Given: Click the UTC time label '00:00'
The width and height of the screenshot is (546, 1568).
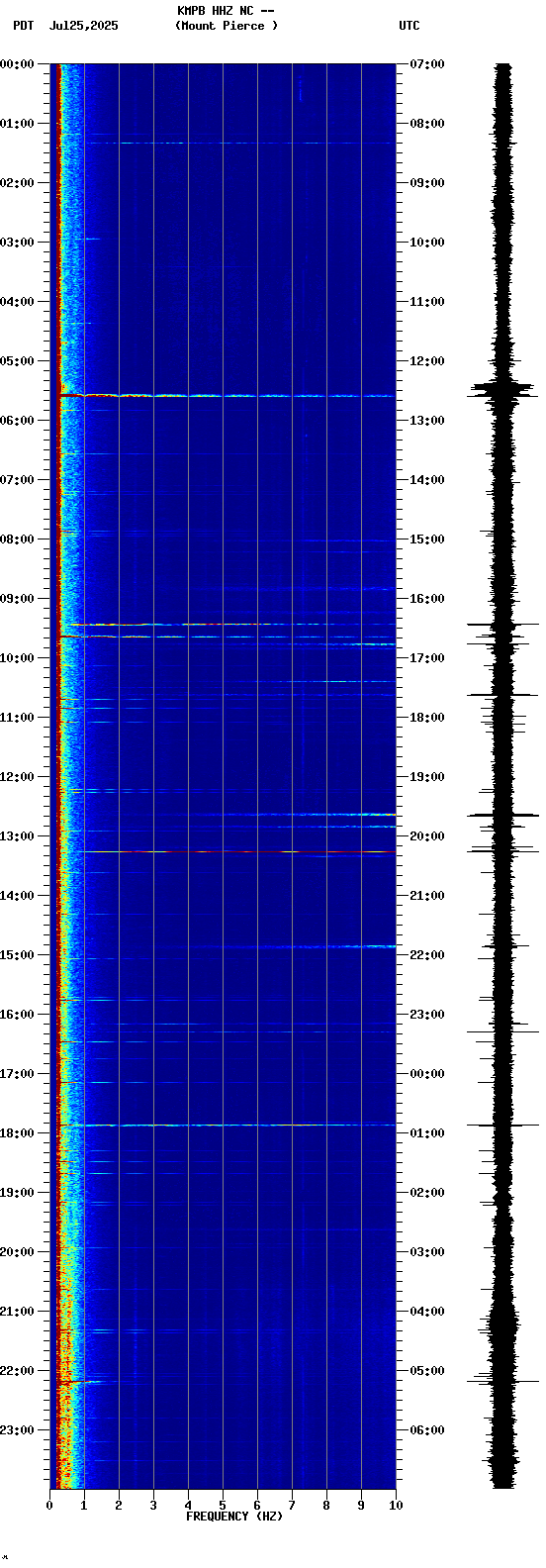Looking at the screenshot, I should pyautogui.click(x=427, y=1074).
